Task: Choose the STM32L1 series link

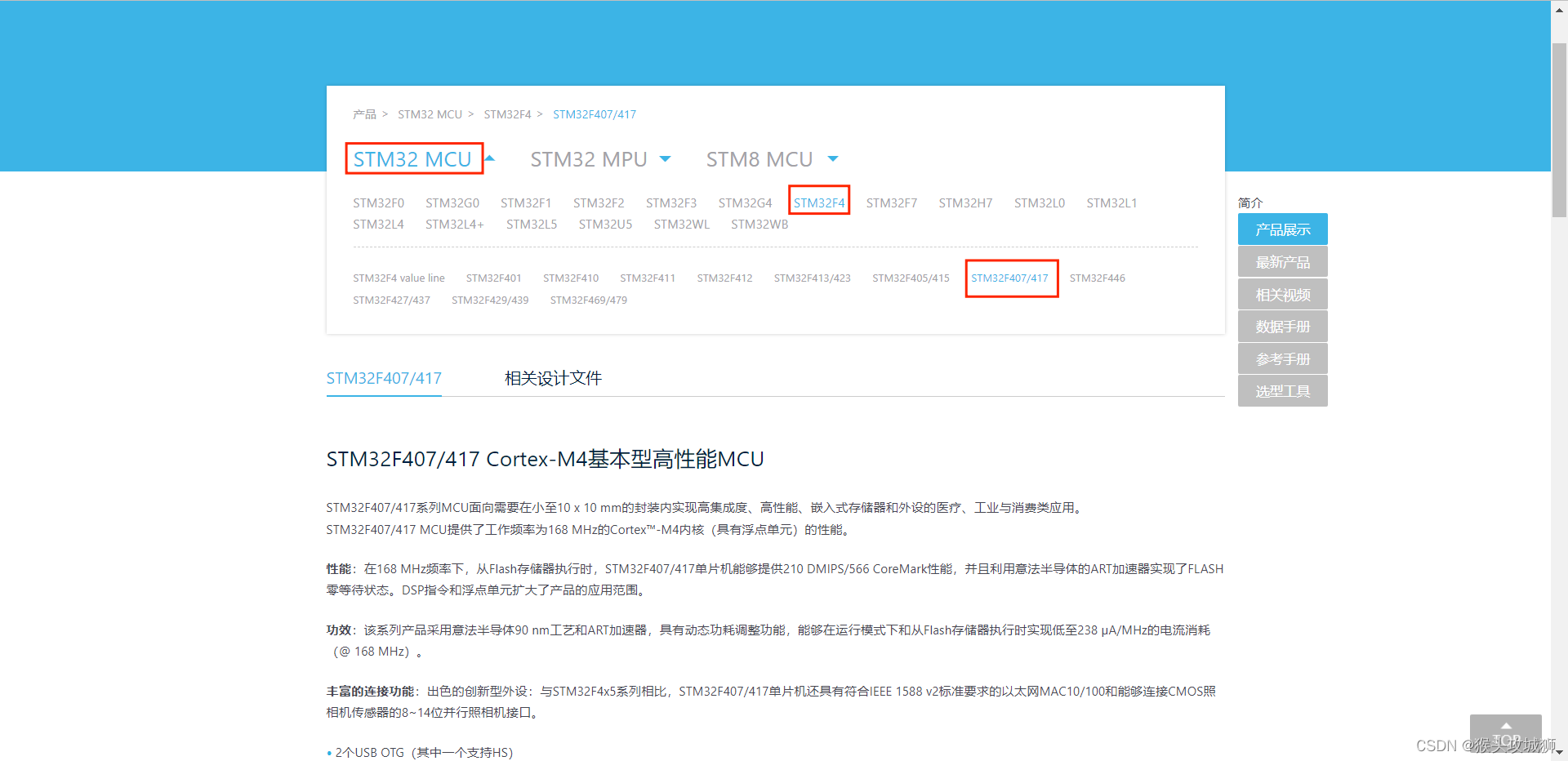Action: click(x=1111, y=203)
